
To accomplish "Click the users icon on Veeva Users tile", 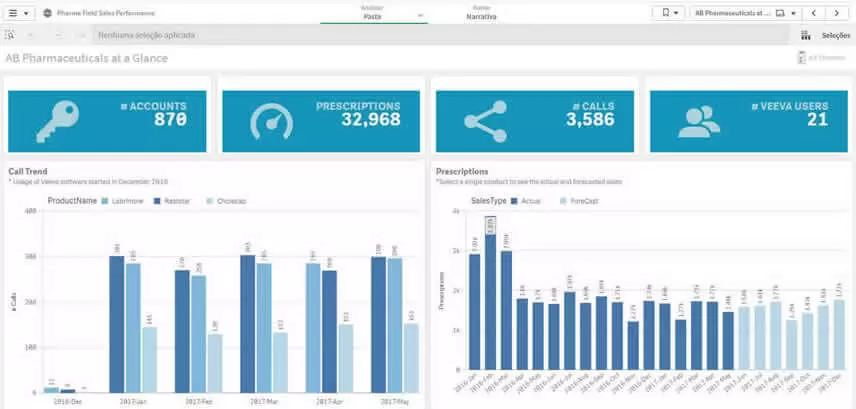I will [x=699, y=120].
